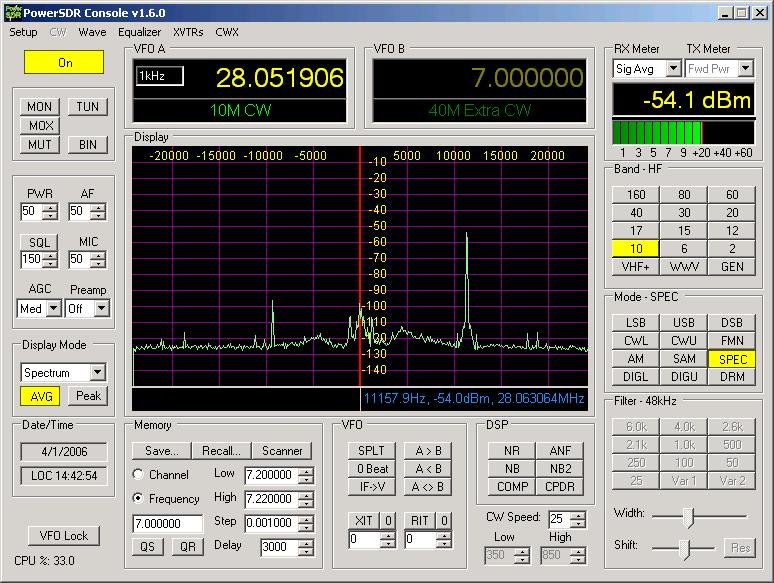
Task: Open the Equalizer menu
Action: point(139,32)
